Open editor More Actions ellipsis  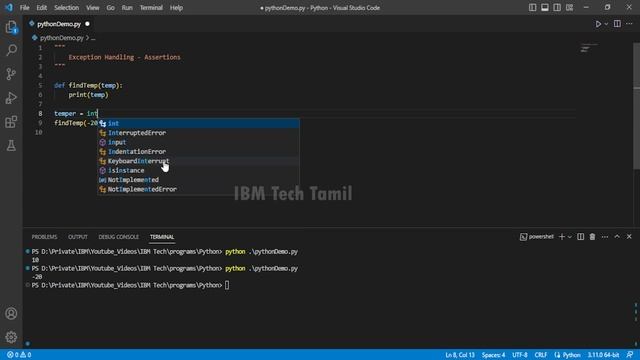click(629, 24)
